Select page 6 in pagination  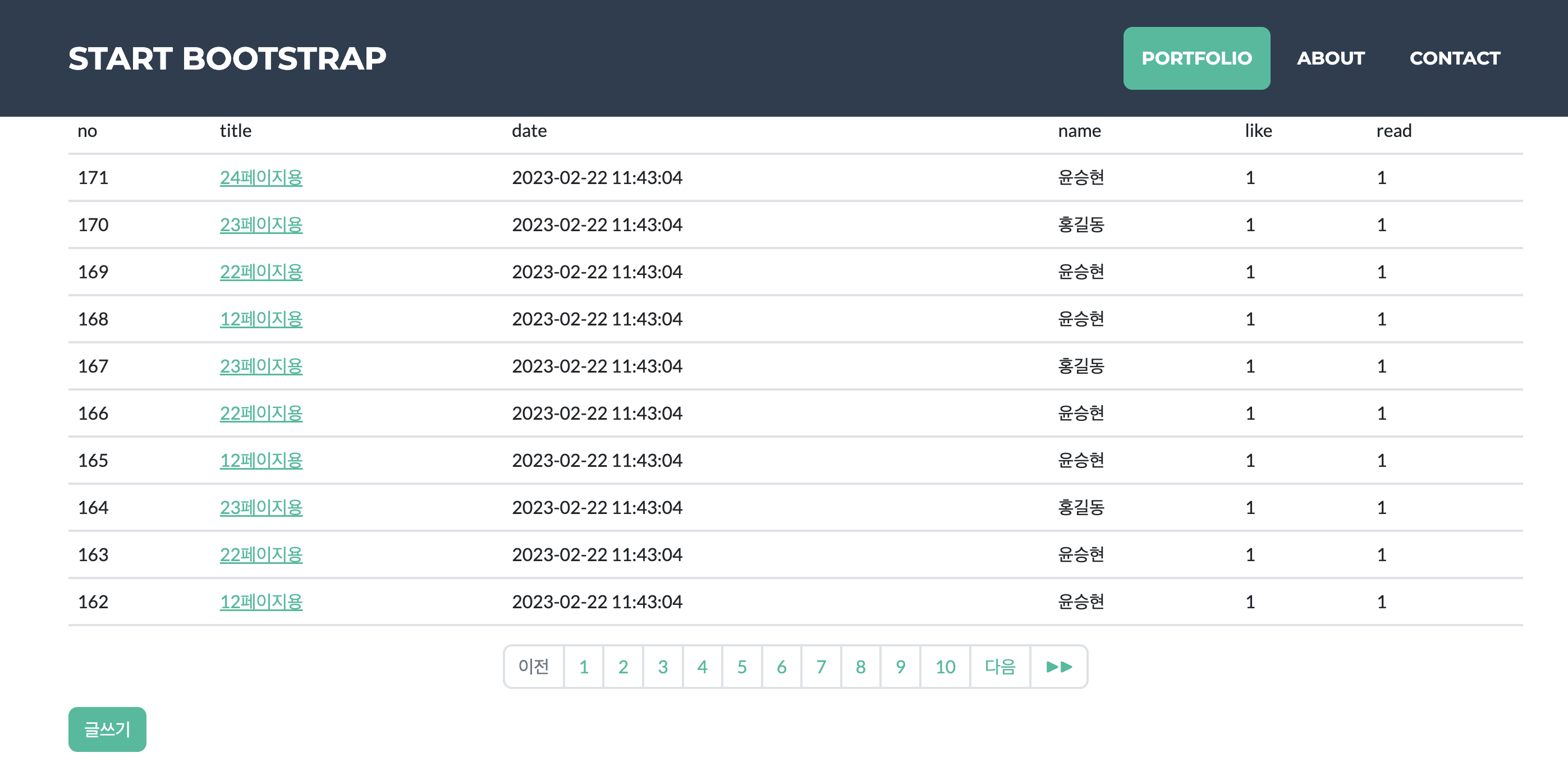[782, 666]
